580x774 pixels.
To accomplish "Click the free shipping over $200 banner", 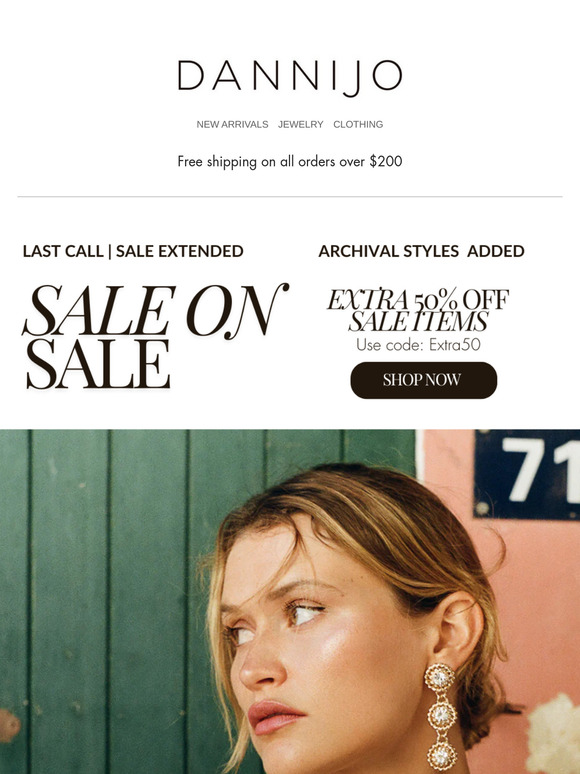I will coord(290,161).
